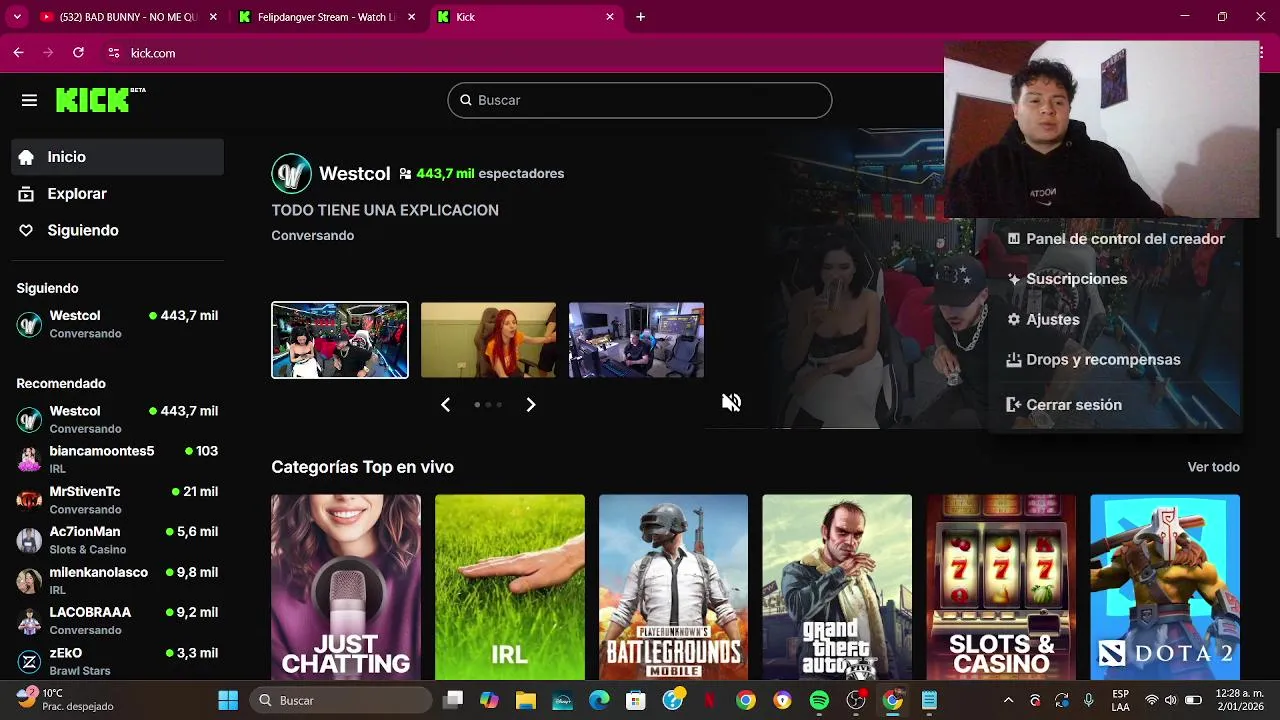
Task: Reload the kick.com page
Action: (x=78, y=53)
